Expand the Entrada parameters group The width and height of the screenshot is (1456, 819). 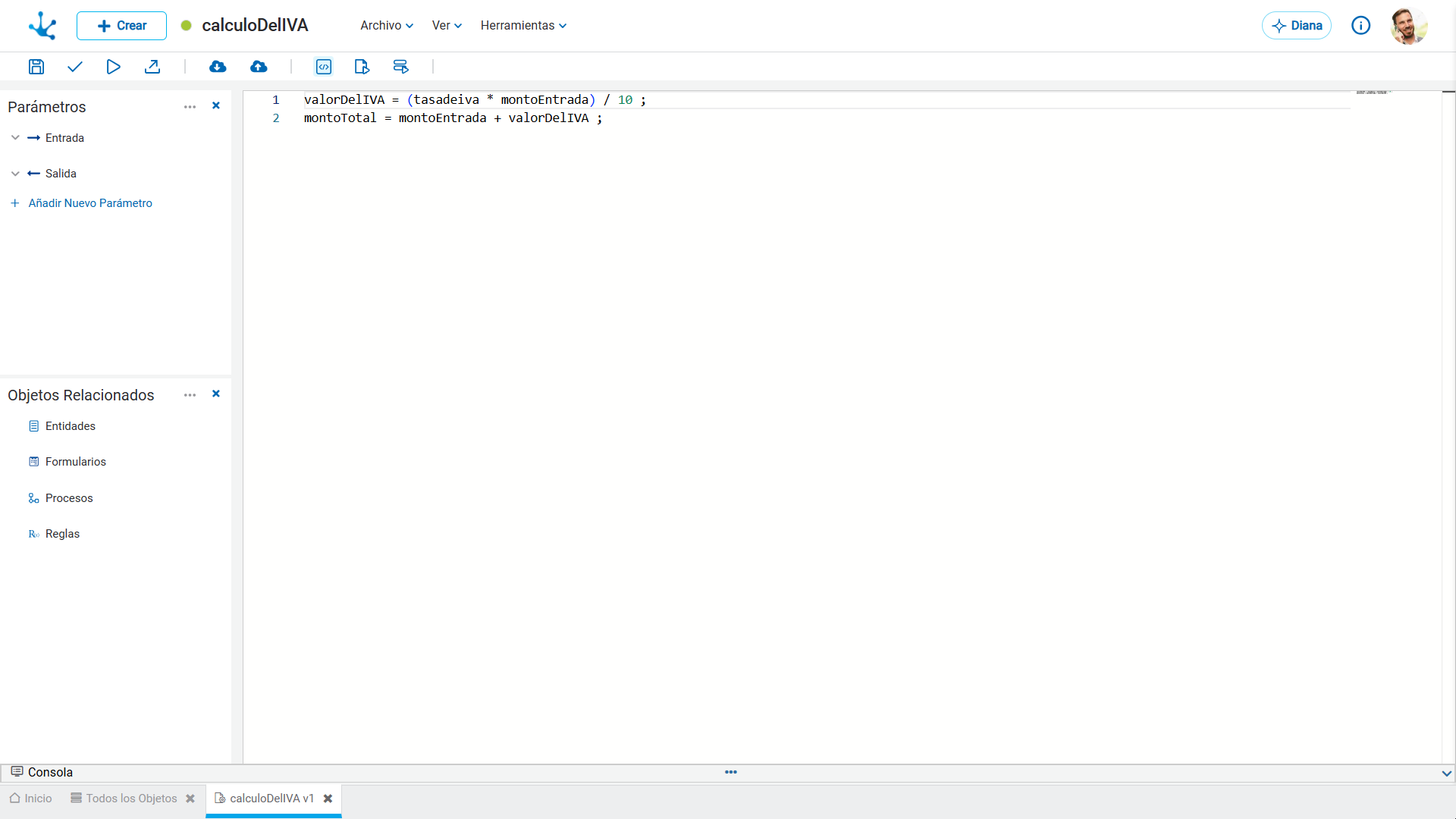click(x=15, y=138)
